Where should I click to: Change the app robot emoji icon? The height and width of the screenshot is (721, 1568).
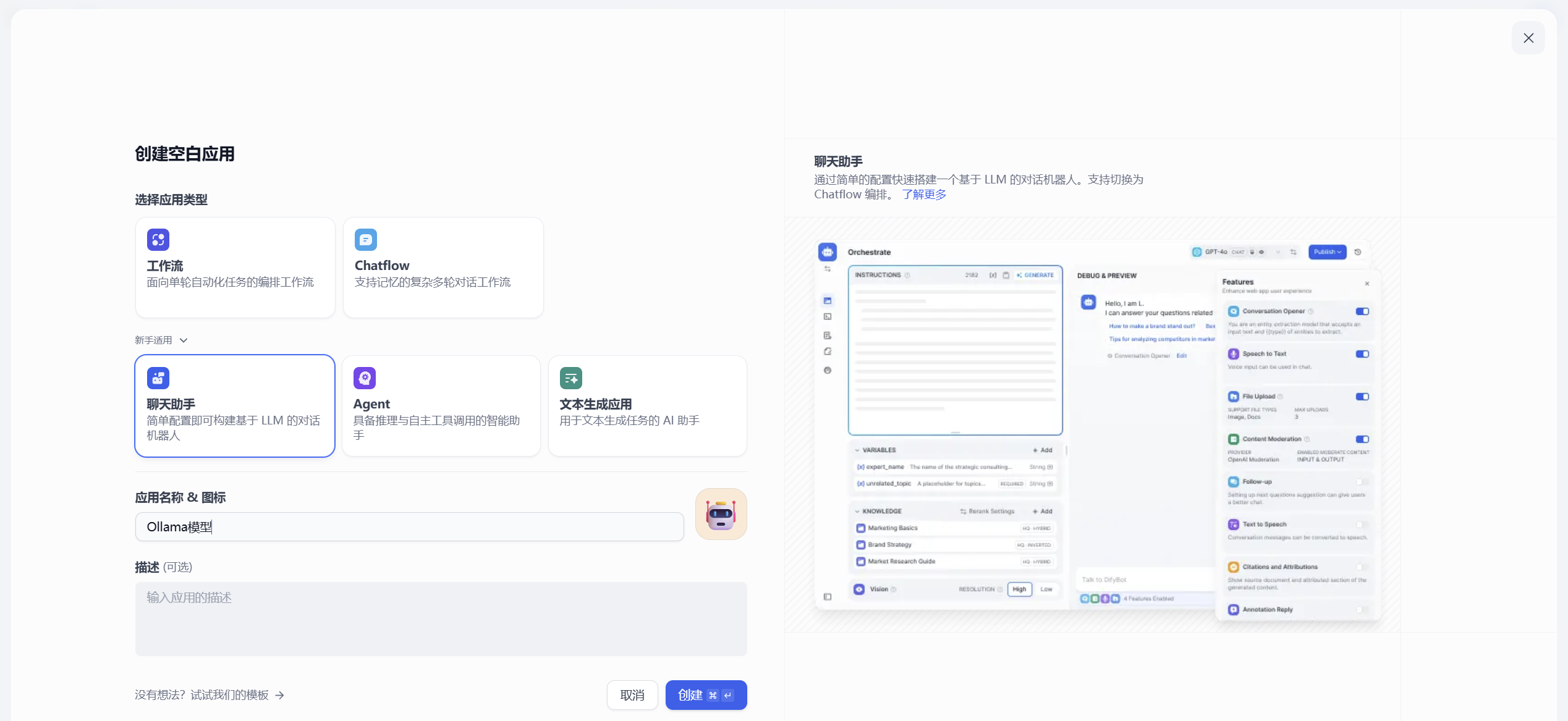point(721,514)
